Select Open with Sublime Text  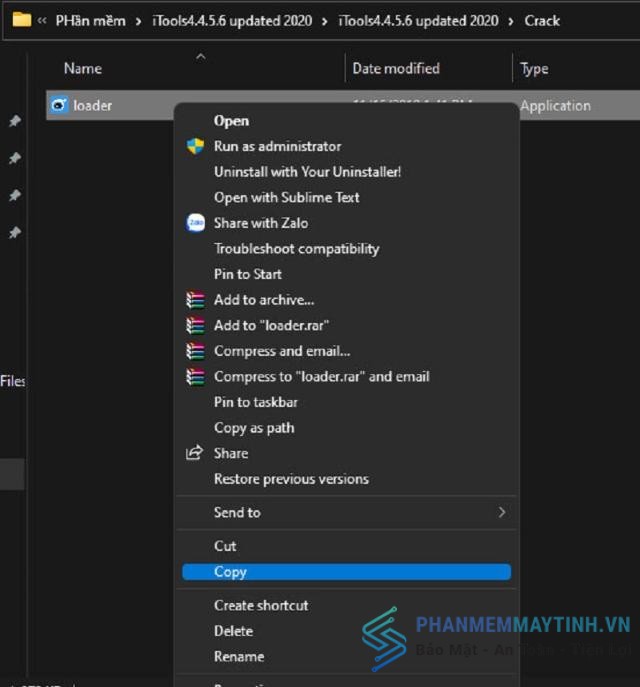[x=286, y=197]
